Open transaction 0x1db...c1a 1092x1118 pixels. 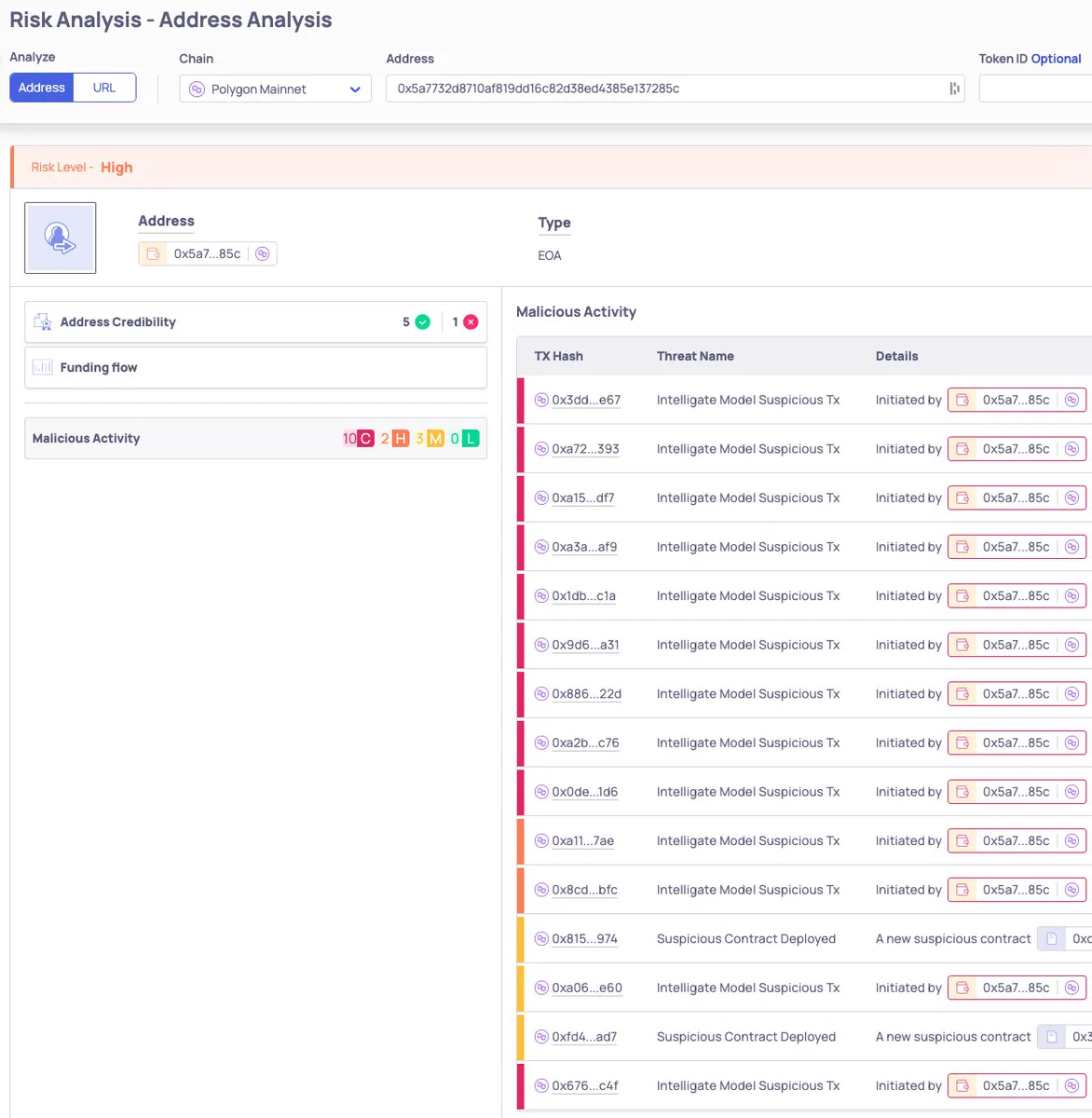click(x=583, y=595)
